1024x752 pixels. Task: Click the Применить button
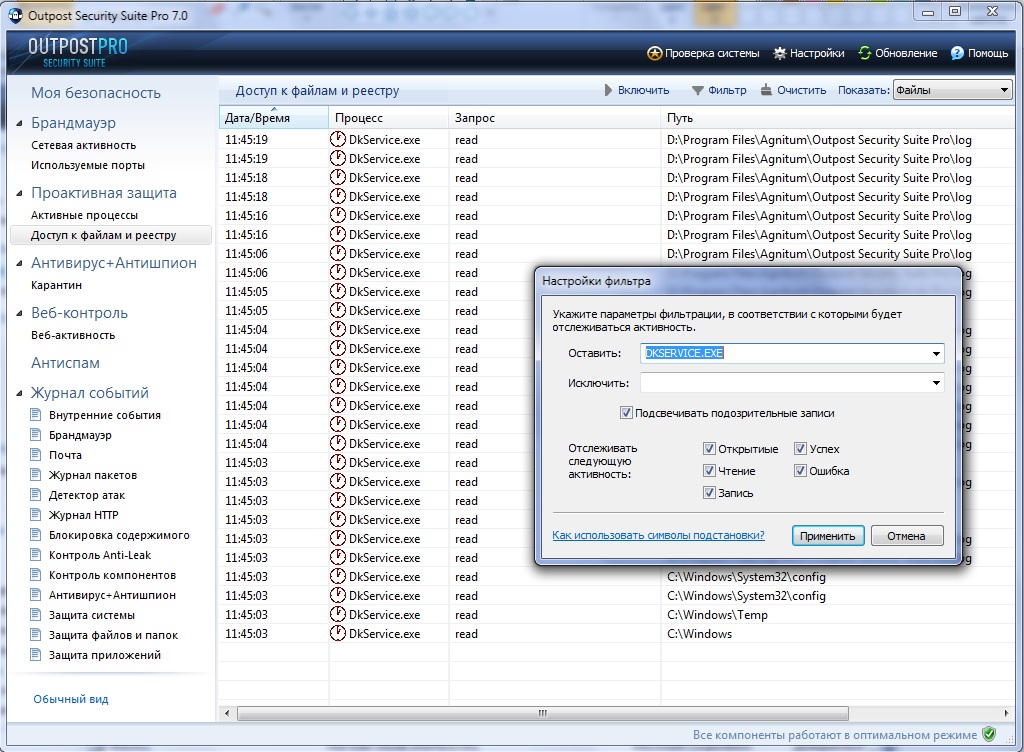(827, 536)
